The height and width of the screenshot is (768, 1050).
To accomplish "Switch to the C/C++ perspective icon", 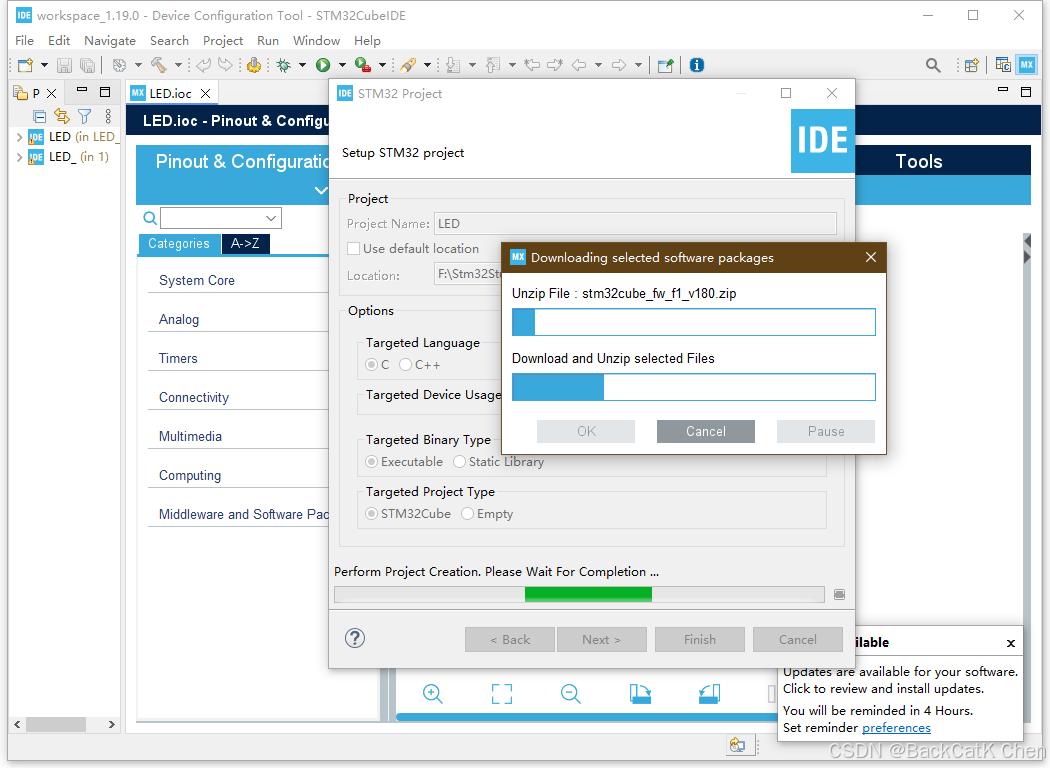I will coord(1003,65).
